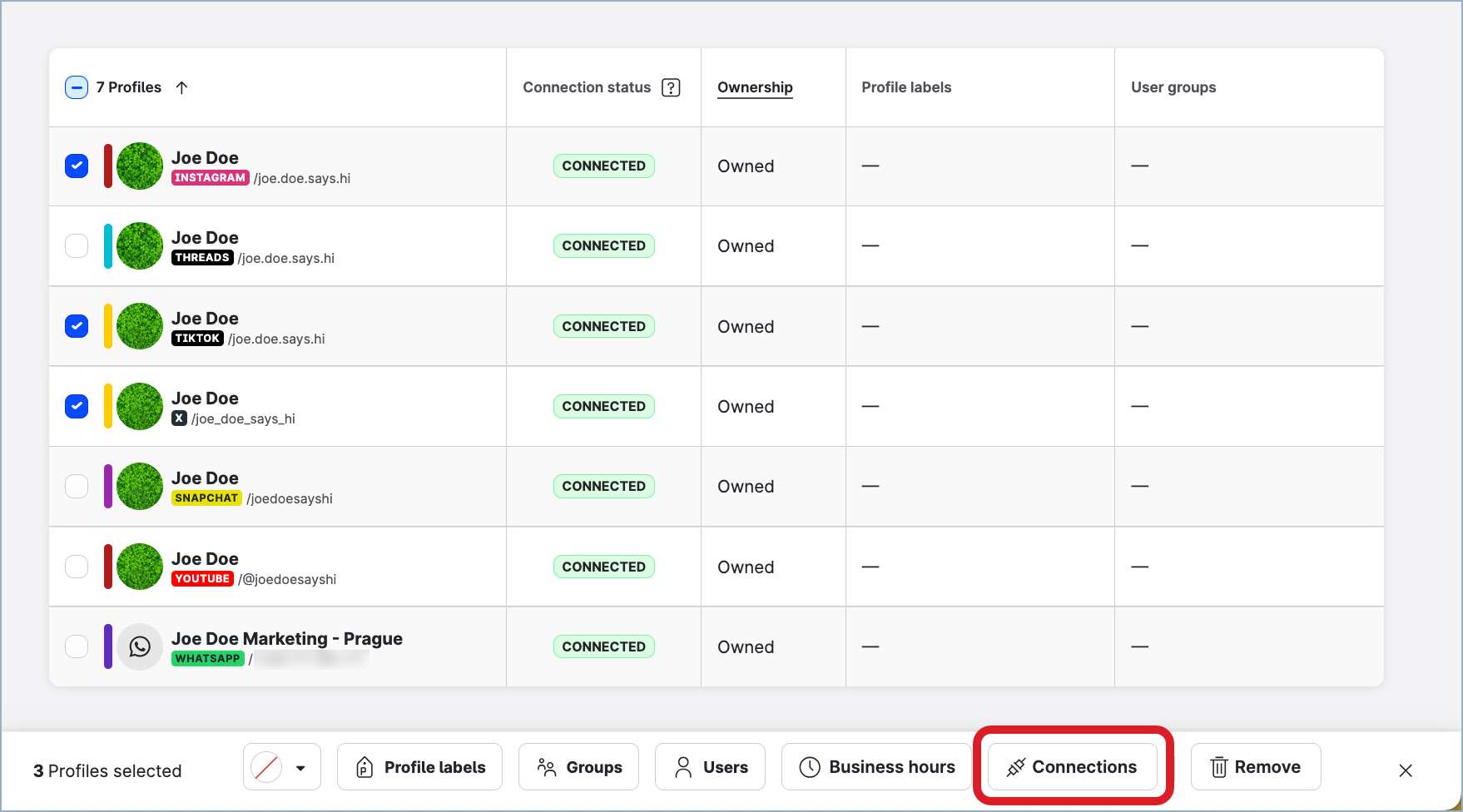The image size is (1463, 812).
Task: Click the master 7 Profiles selection checkbox
Action: tap(76, 87)
